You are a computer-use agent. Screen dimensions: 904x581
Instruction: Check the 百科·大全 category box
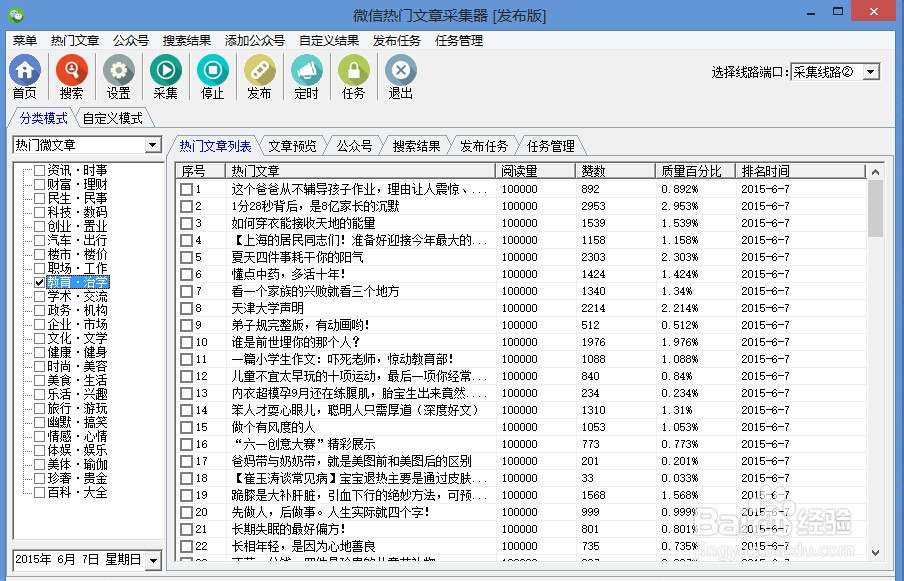point(39,493)
